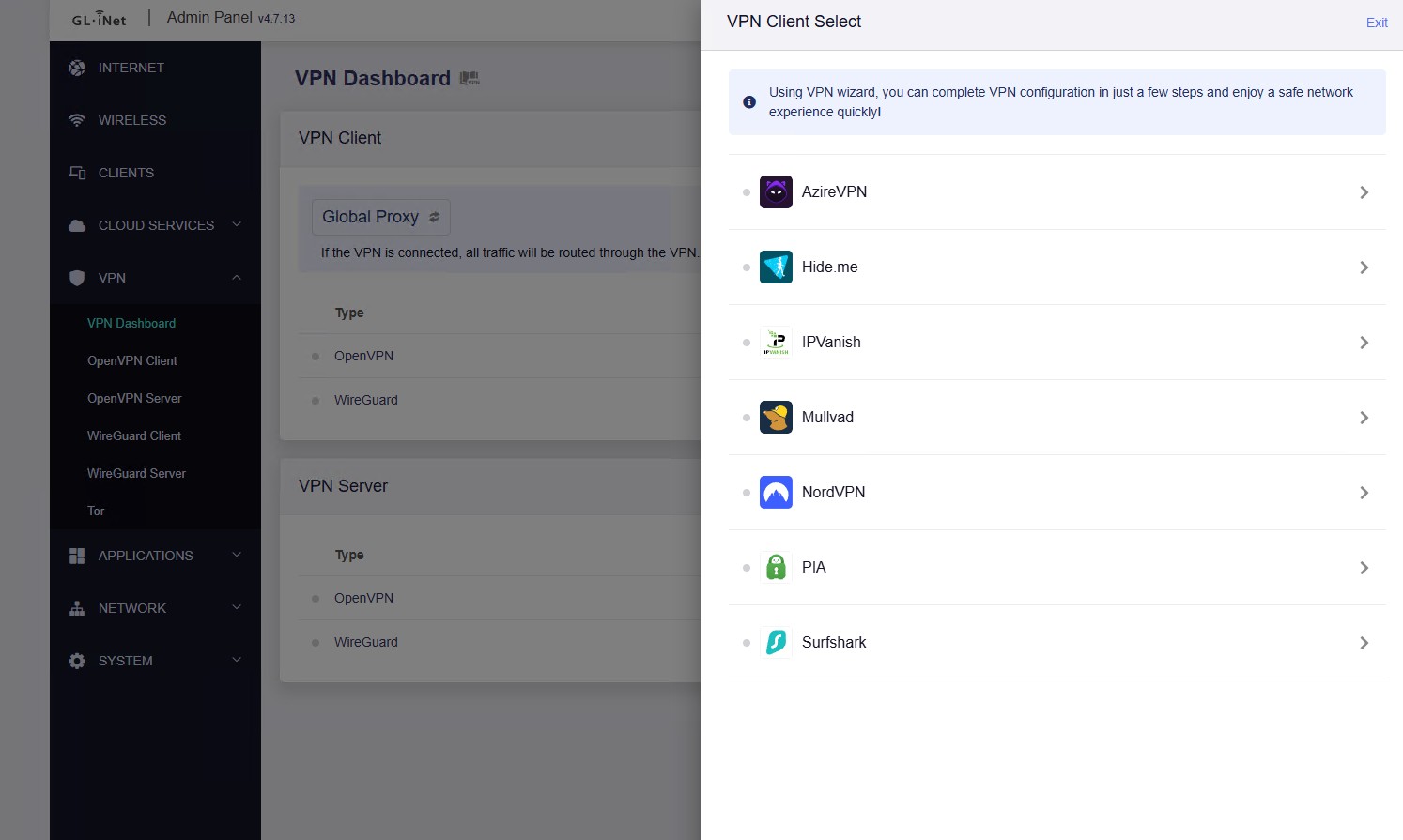Viewport: 1403px width, 840px height.
Task: Click the Mullvad logo icon
Action: (x=776, y=418)
